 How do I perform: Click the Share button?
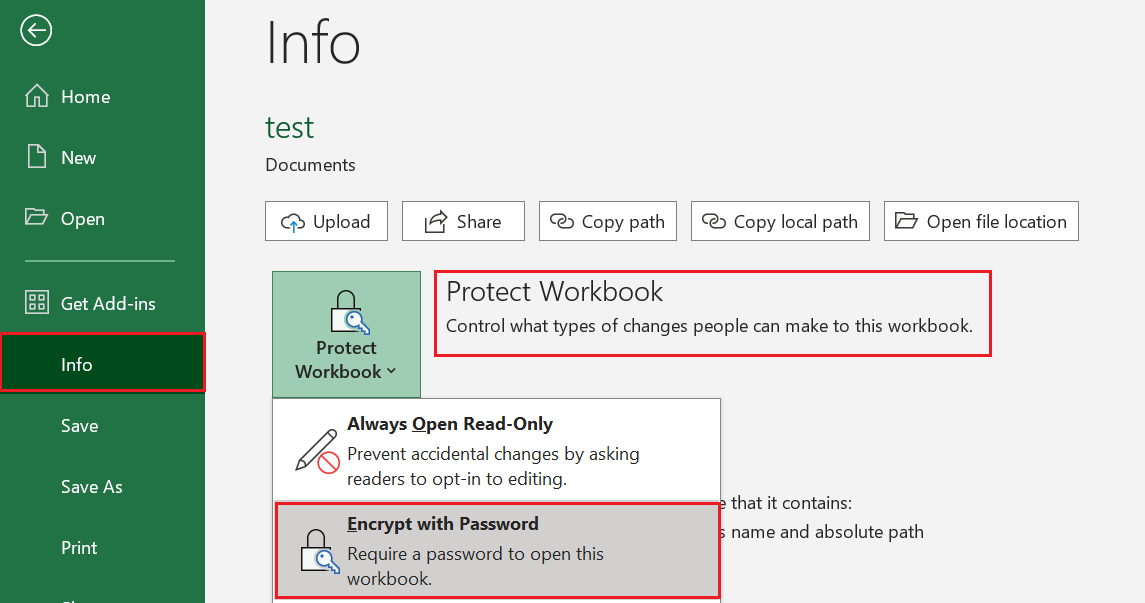coord(463,221)
